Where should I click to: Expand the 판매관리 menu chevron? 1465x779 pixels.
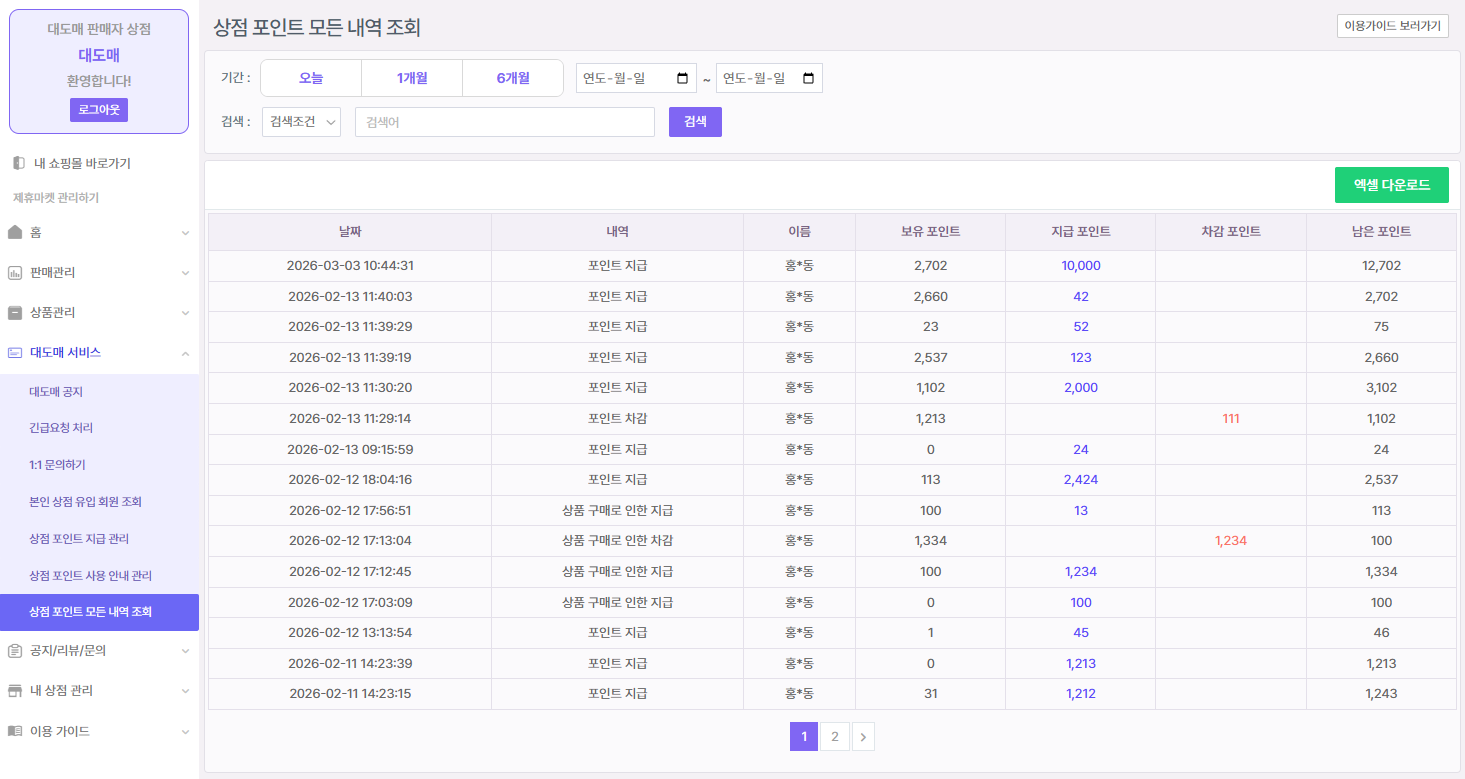click(185, 272)
